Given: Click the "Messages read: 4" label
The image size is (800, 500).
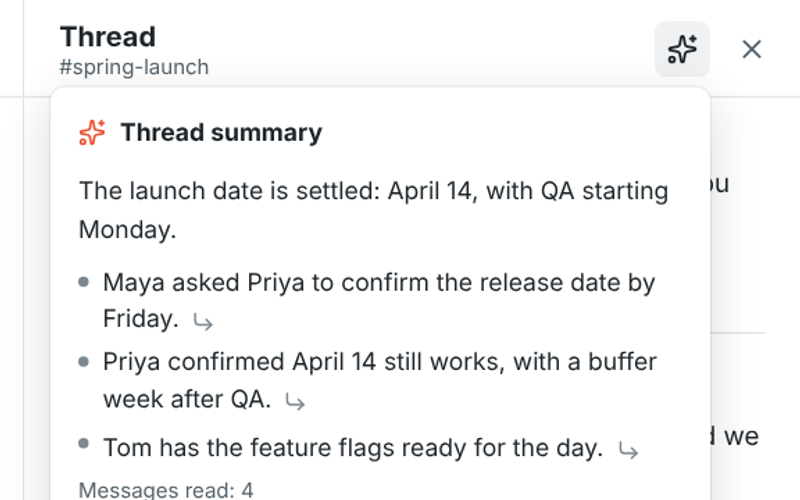Looking at the screenshot, I should tap(166, 490).
